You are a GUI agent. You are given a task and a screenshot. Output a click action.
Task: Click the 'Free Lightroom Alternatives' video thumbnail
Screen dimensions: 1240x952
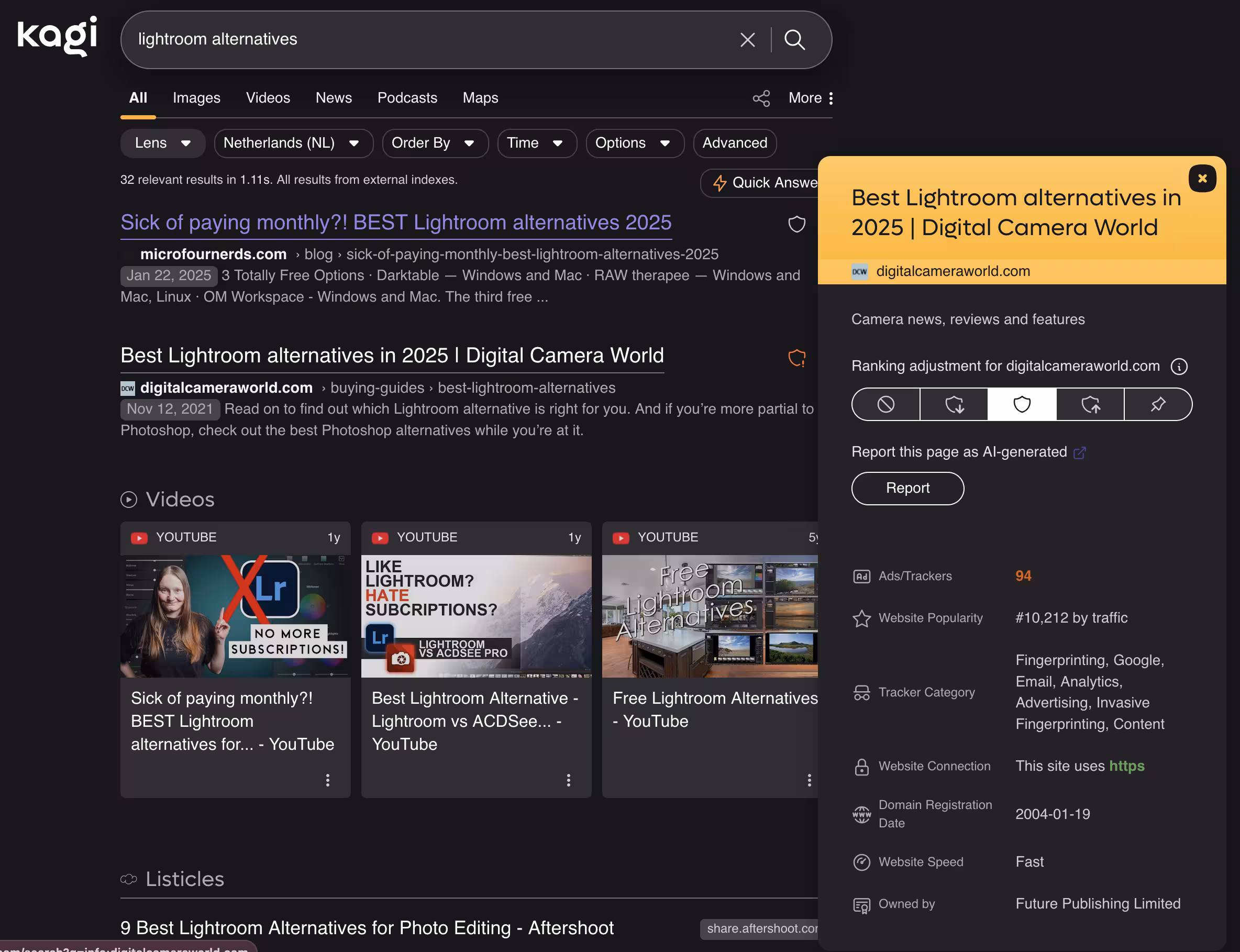pos(710,616)
